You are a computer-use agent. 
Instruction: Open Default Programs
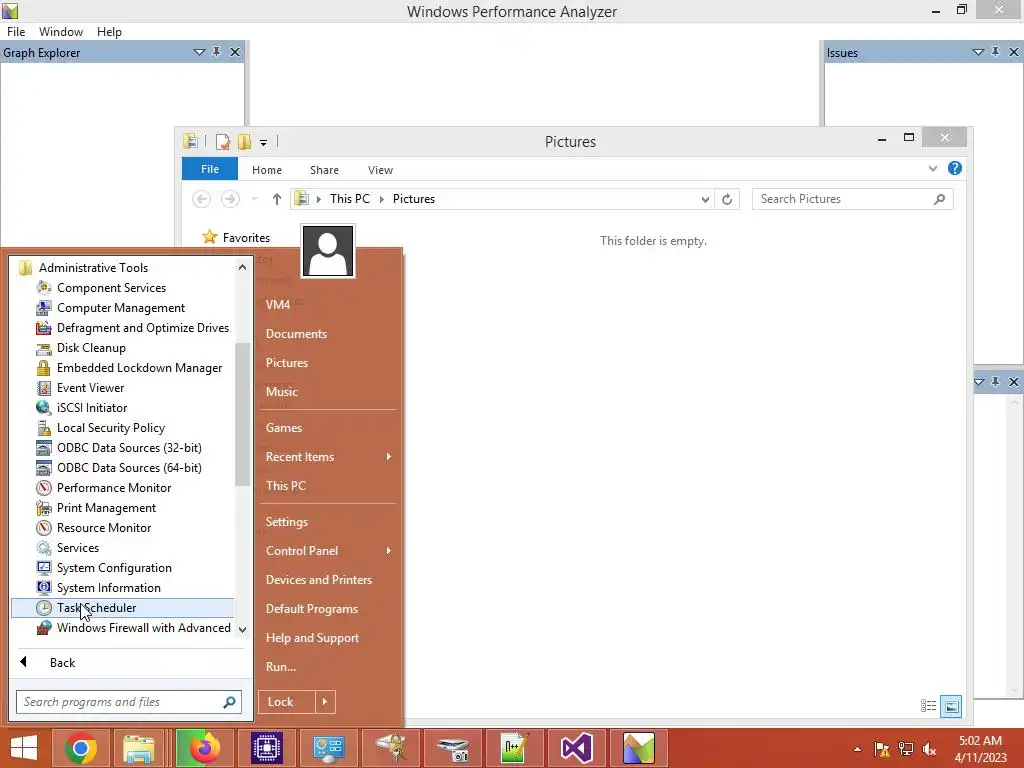click(312, 609)
